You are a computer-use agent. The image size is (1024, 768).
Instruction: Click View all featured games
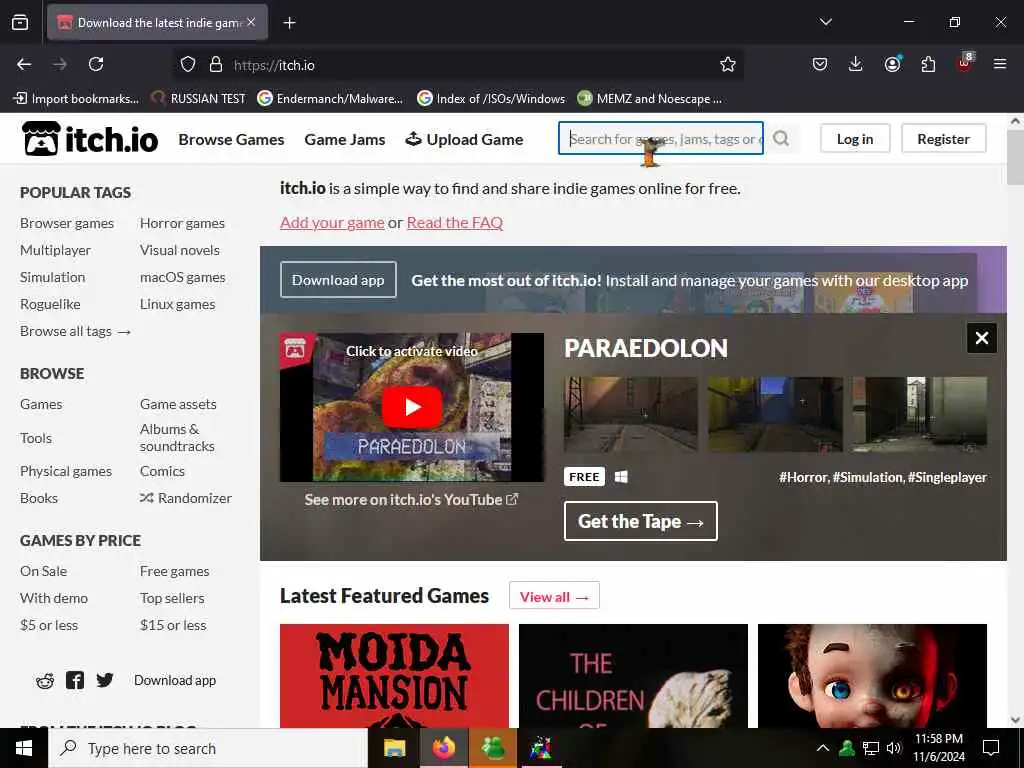(x=554, y=596)
